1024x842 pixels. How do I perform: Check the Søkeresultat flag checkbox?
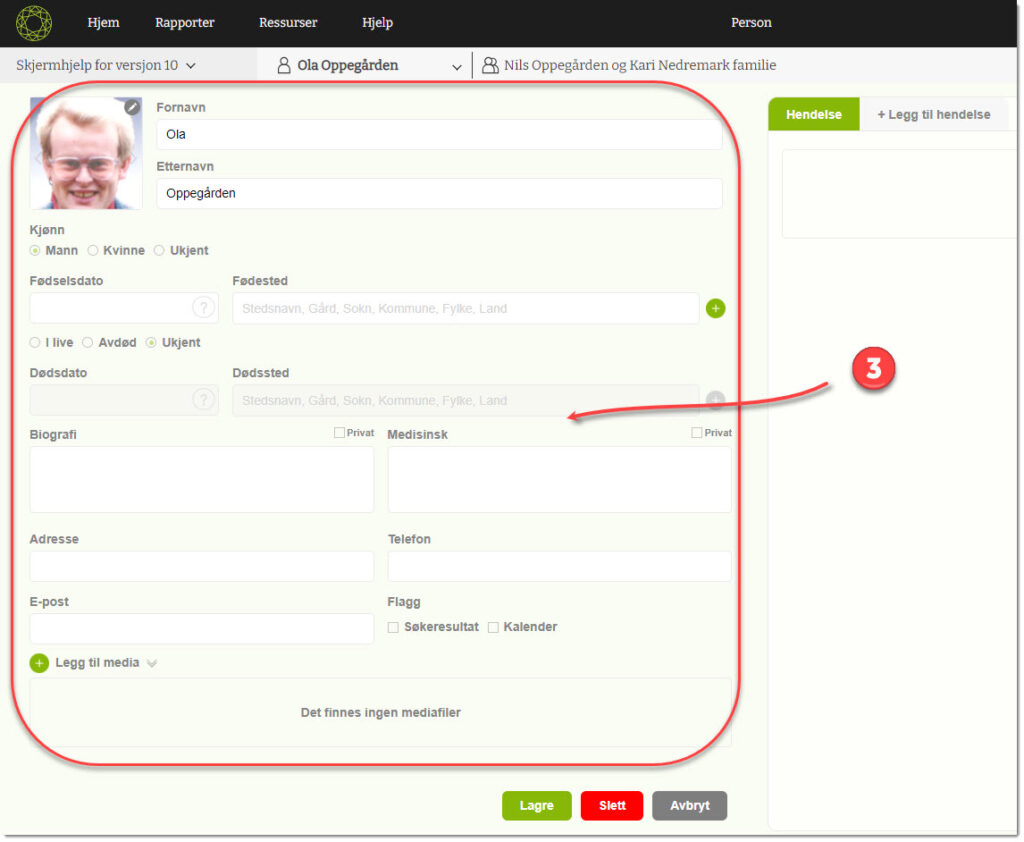click(x=393, y=627)
